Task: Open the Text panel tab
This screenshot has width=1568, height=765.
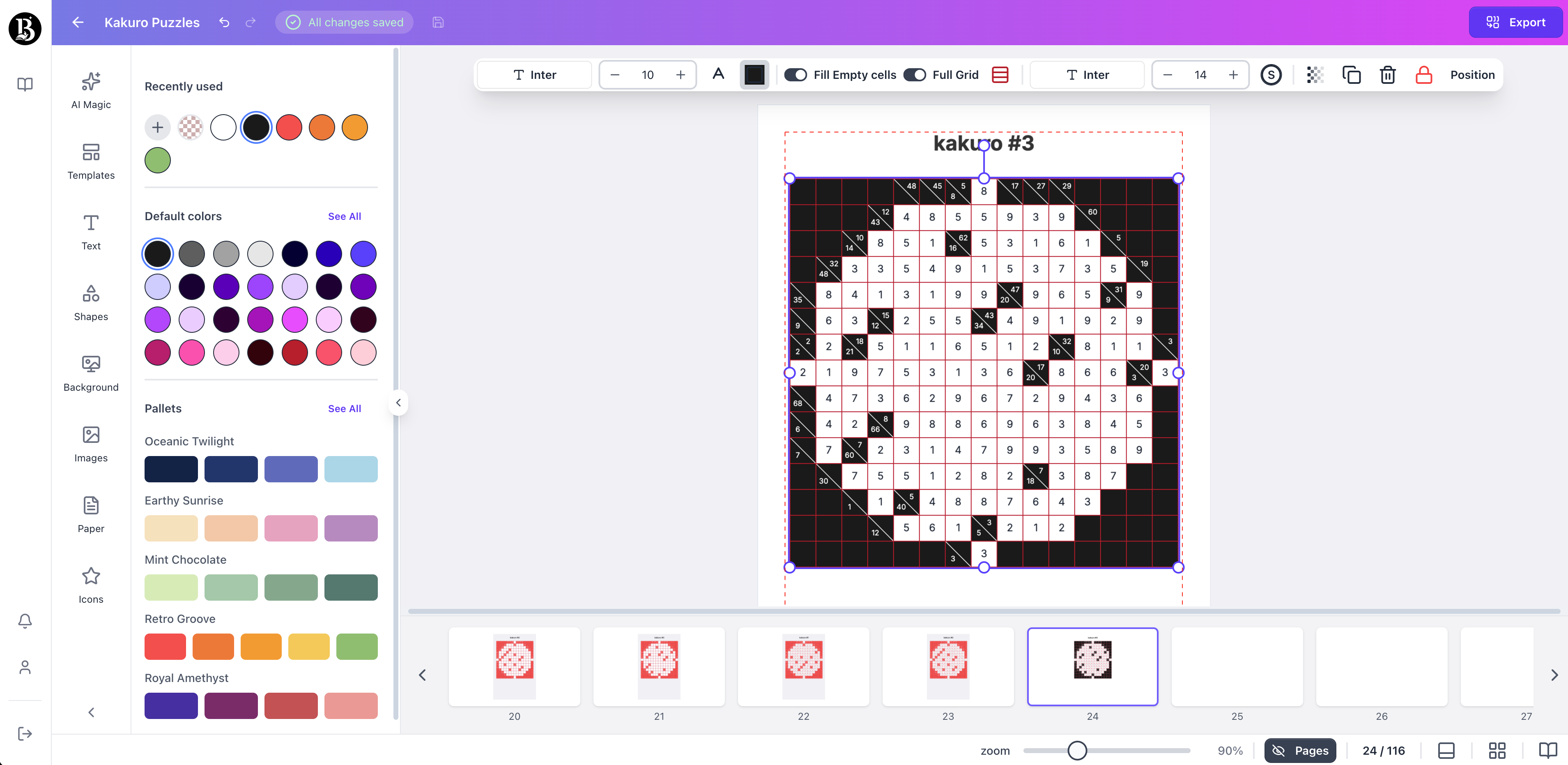Action: click(90, 231)
